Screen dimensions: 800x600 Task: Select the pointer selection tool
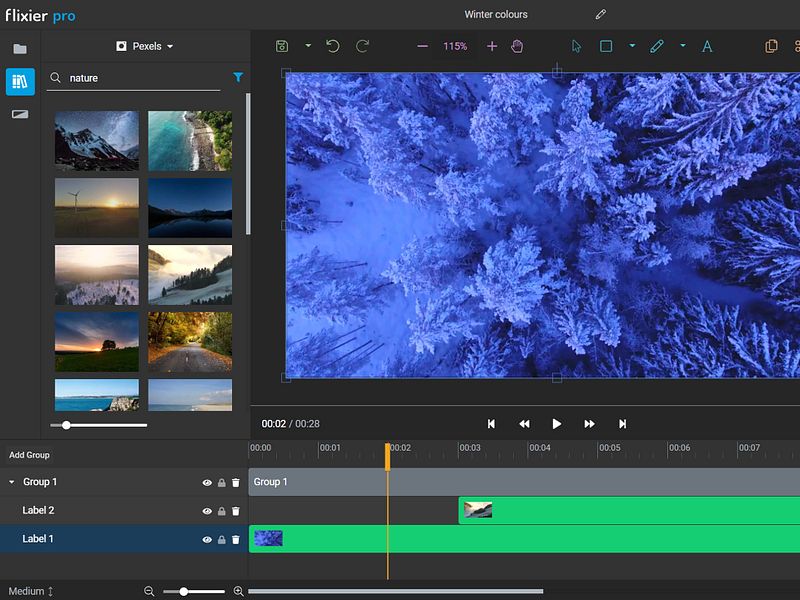tap(576, 46)
